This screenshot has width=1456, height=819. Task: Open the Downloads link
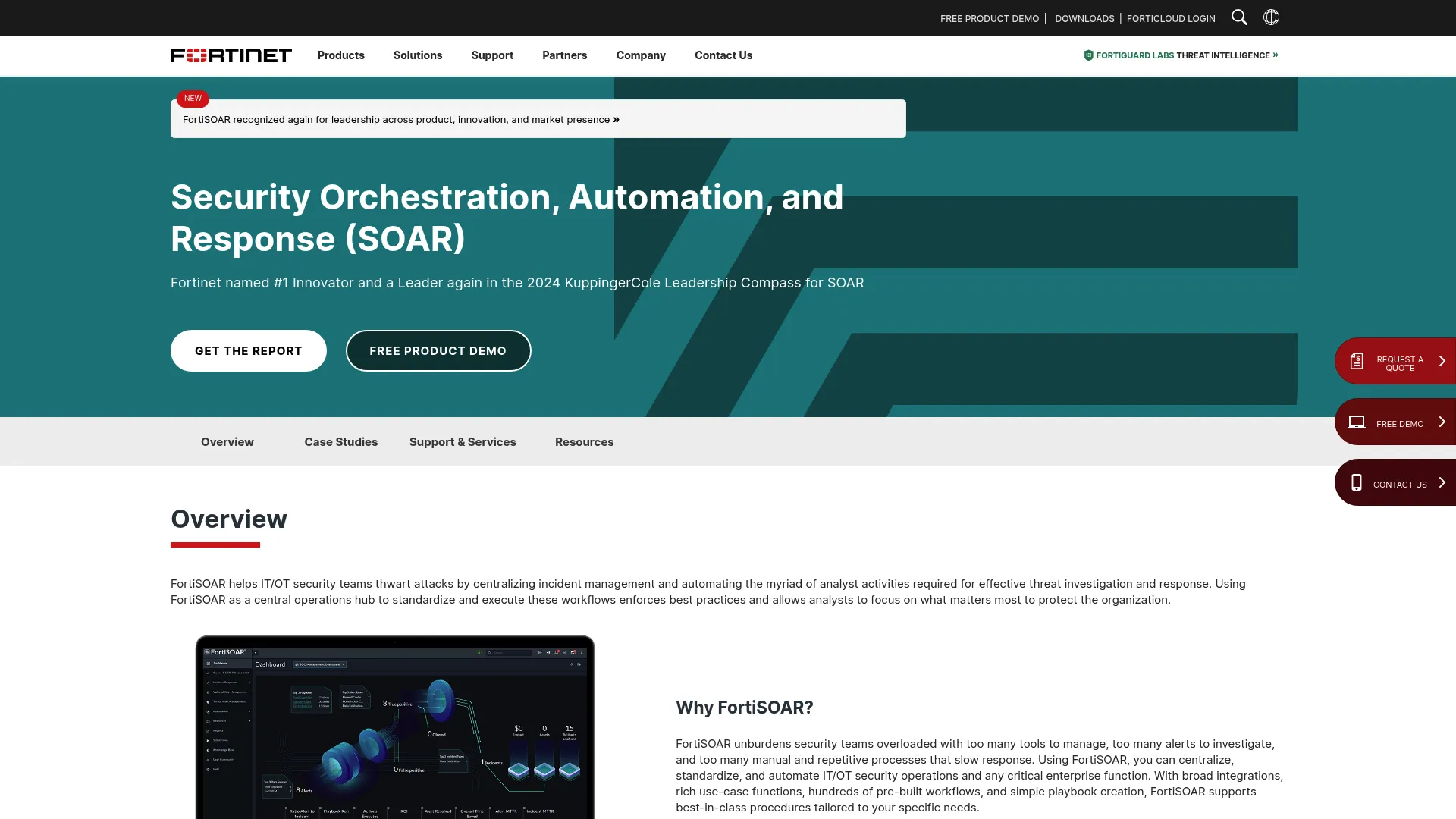tap(1084, 19)
